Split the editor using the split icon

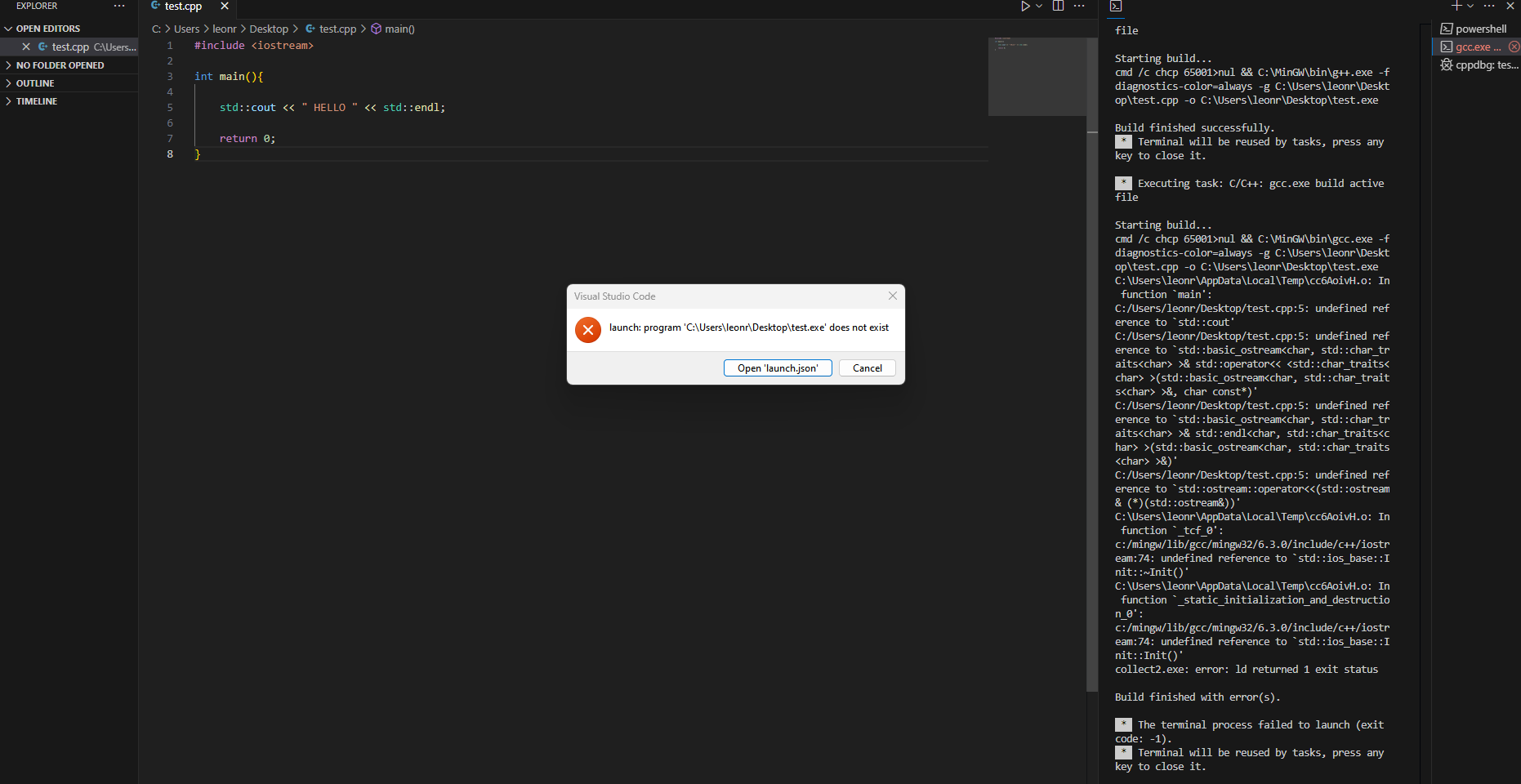pos(1058,7)
